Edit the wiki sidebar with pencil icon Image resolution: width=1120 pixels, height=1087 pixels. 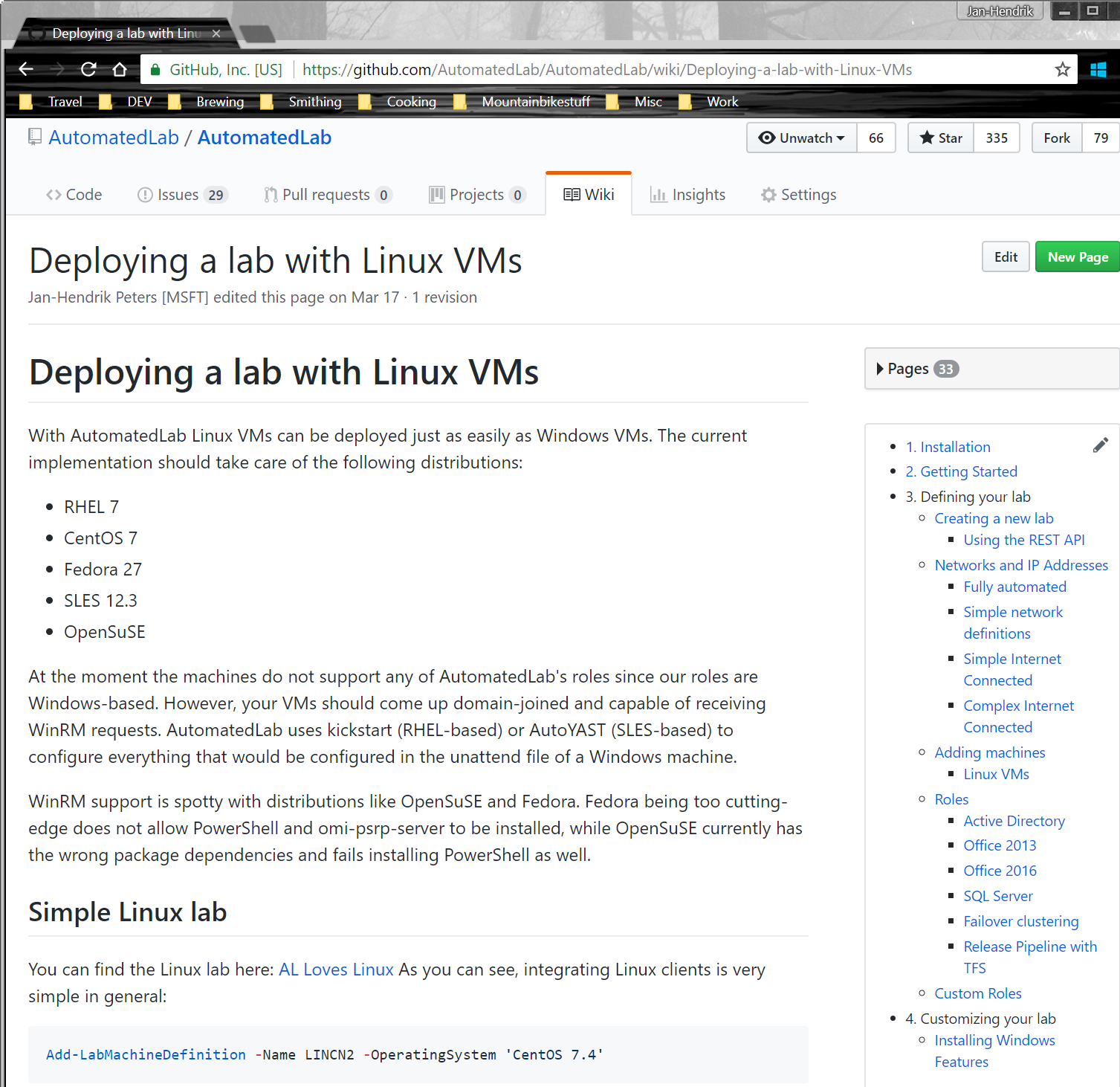1101,445
